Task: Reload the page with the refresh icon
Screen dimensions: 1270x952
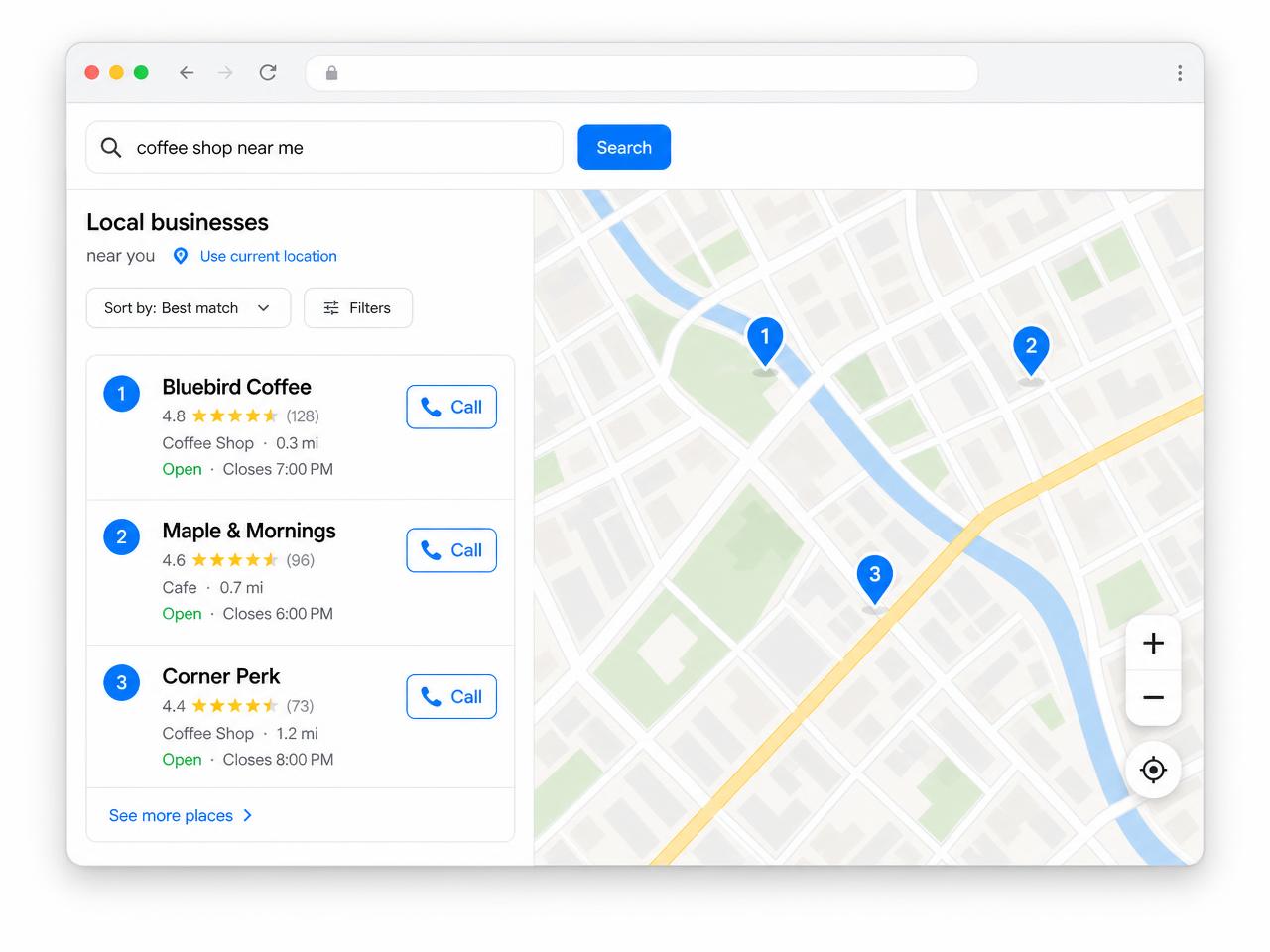Action: tap(268, 72)
